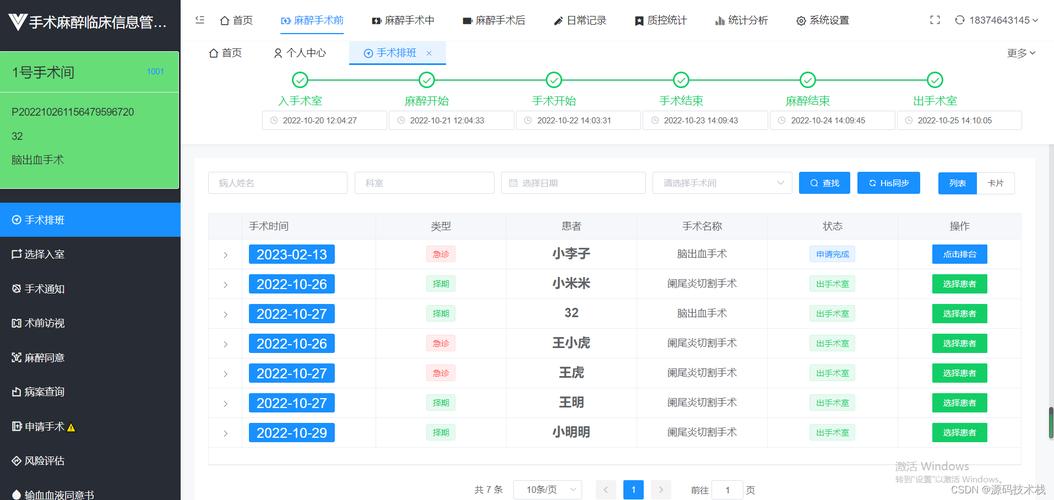1054x500 pixels.
Task: Click the right vertical scrollbar thumb
Action: pyautogui.click(x=1051, y=423)
